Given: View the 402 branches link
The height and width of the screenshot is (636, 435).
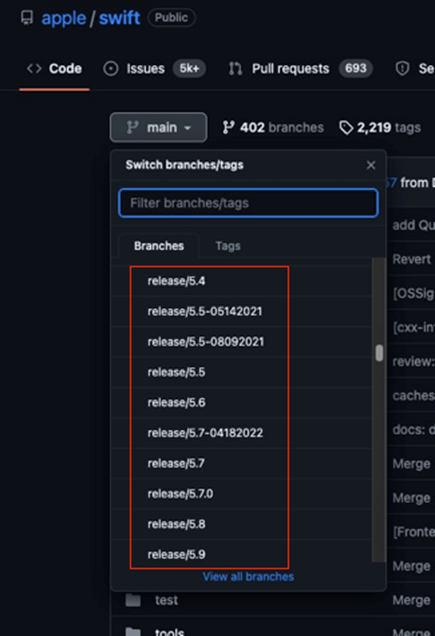Looking at the screenshot, I should 273,127.
